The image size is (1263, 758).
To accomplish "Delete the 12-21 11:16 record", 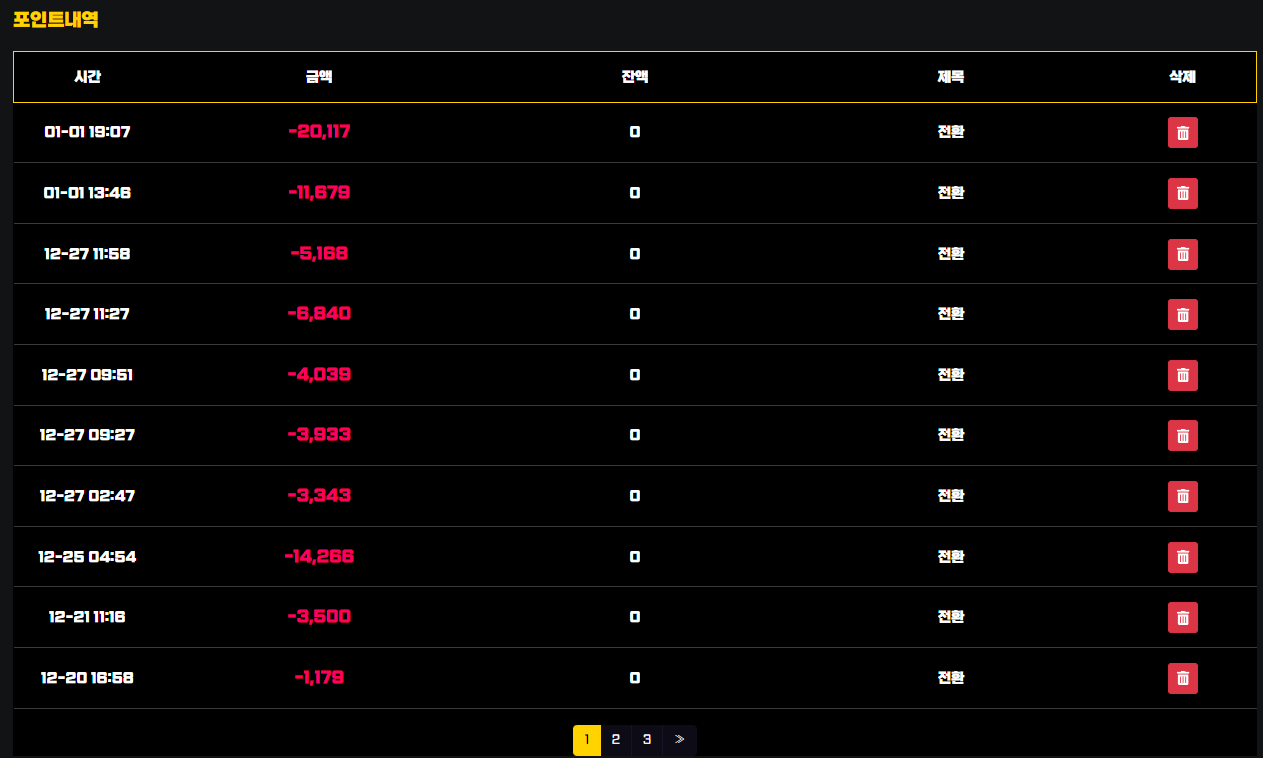I will pos(1182,617).
